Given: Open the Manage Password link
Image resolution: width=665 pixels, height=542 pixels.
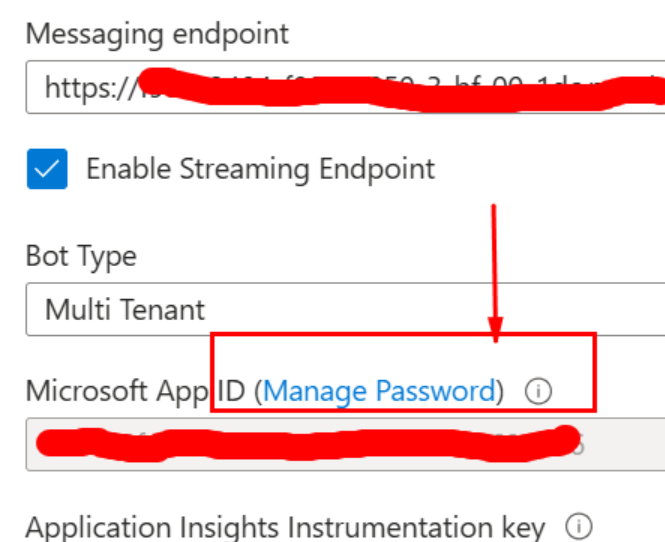Looking at the screenshot, I should (379, 391).
